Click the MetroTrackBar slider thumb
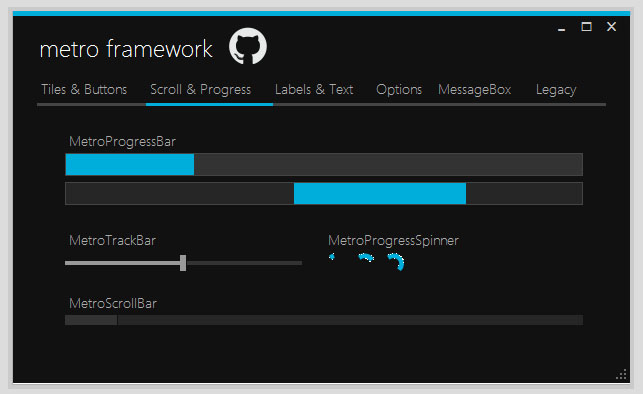This screenshot has height=394, width=643. tap(183, 263)
